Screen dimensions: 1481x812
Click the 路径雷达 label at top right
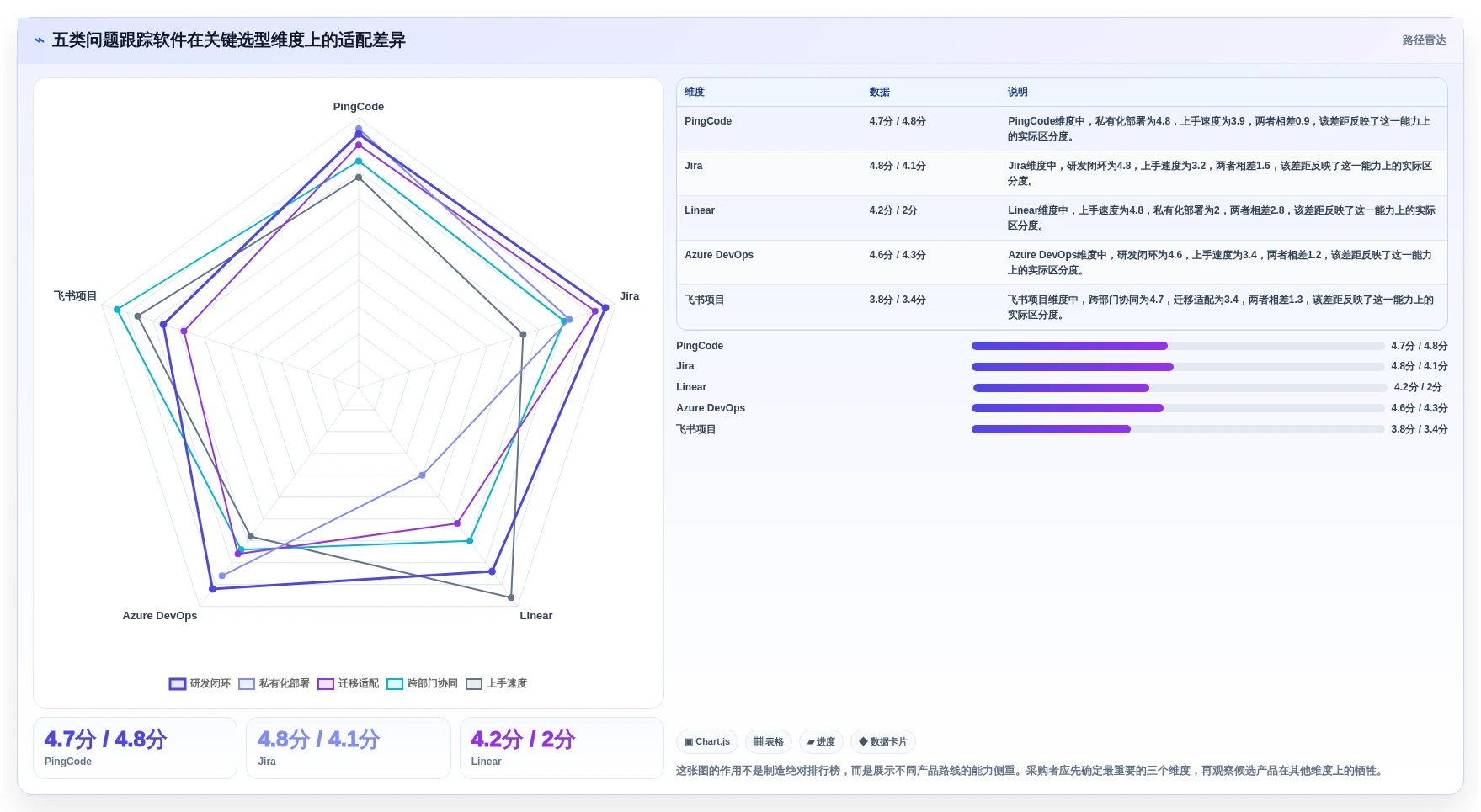tap(1424, 40)
